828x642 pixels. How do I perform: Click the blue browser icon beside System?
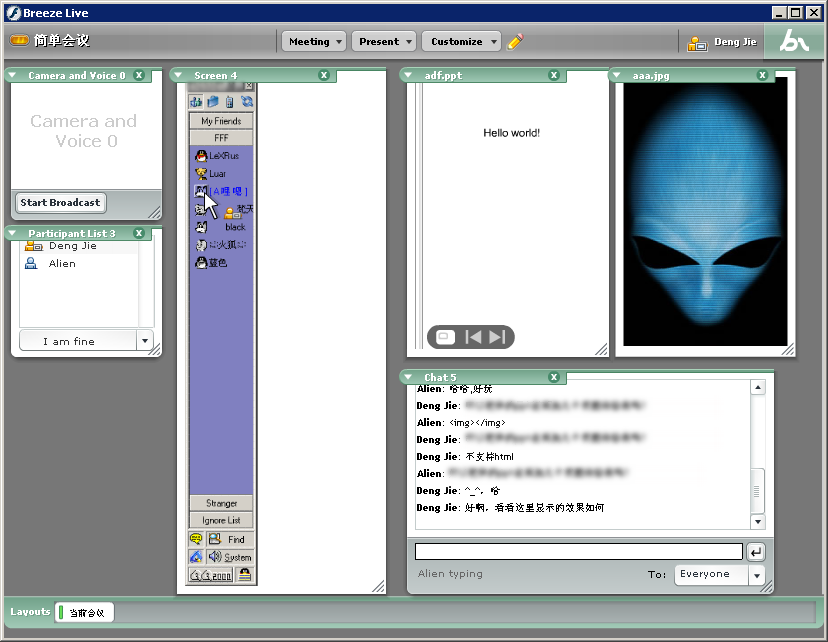[196, 557]
